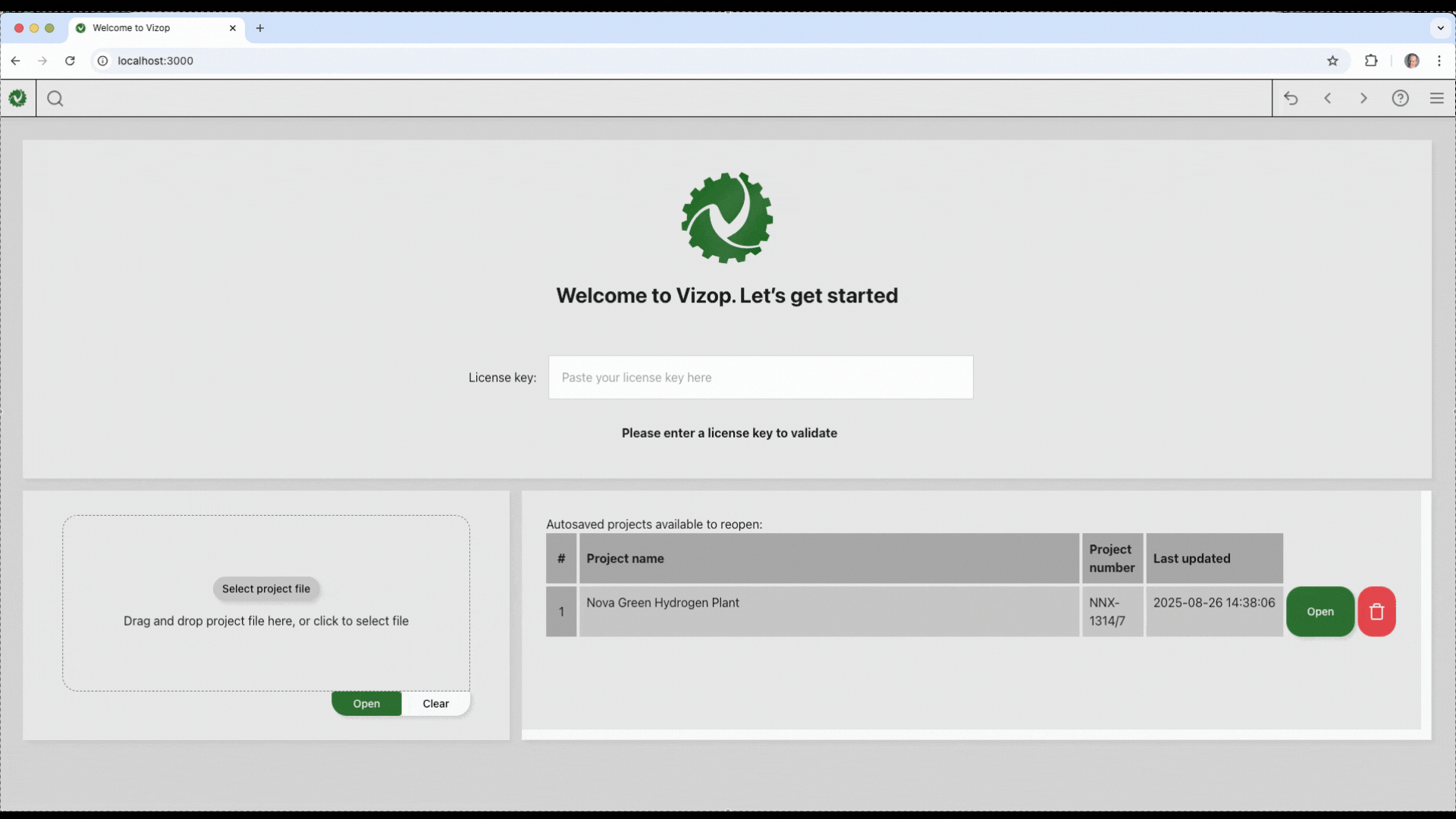Click Select project file button
Viewport: 1456px width, 819px height.
pos(266,588)
